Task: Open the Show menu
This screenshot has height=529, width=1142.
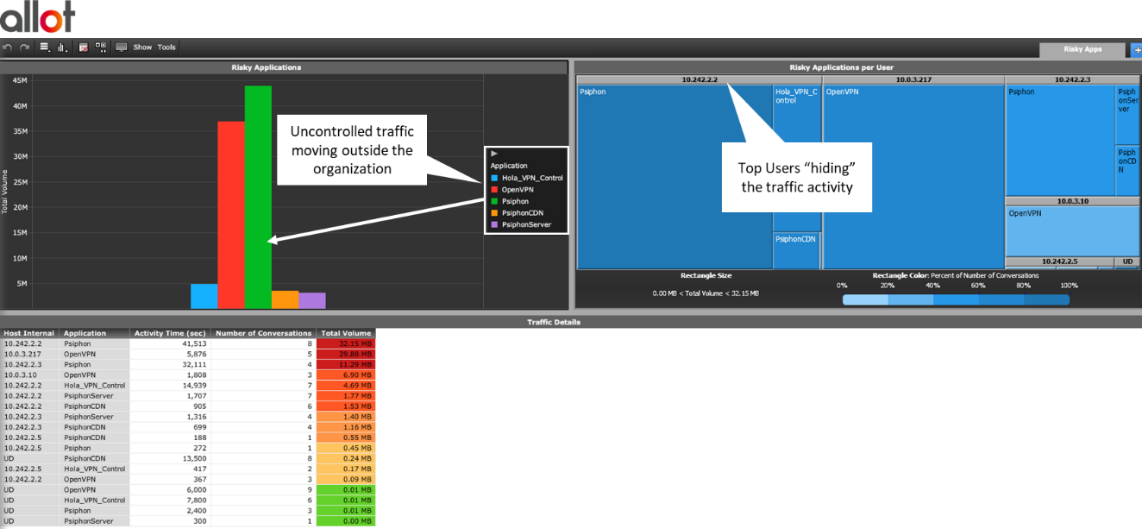Action: (143, 47)
